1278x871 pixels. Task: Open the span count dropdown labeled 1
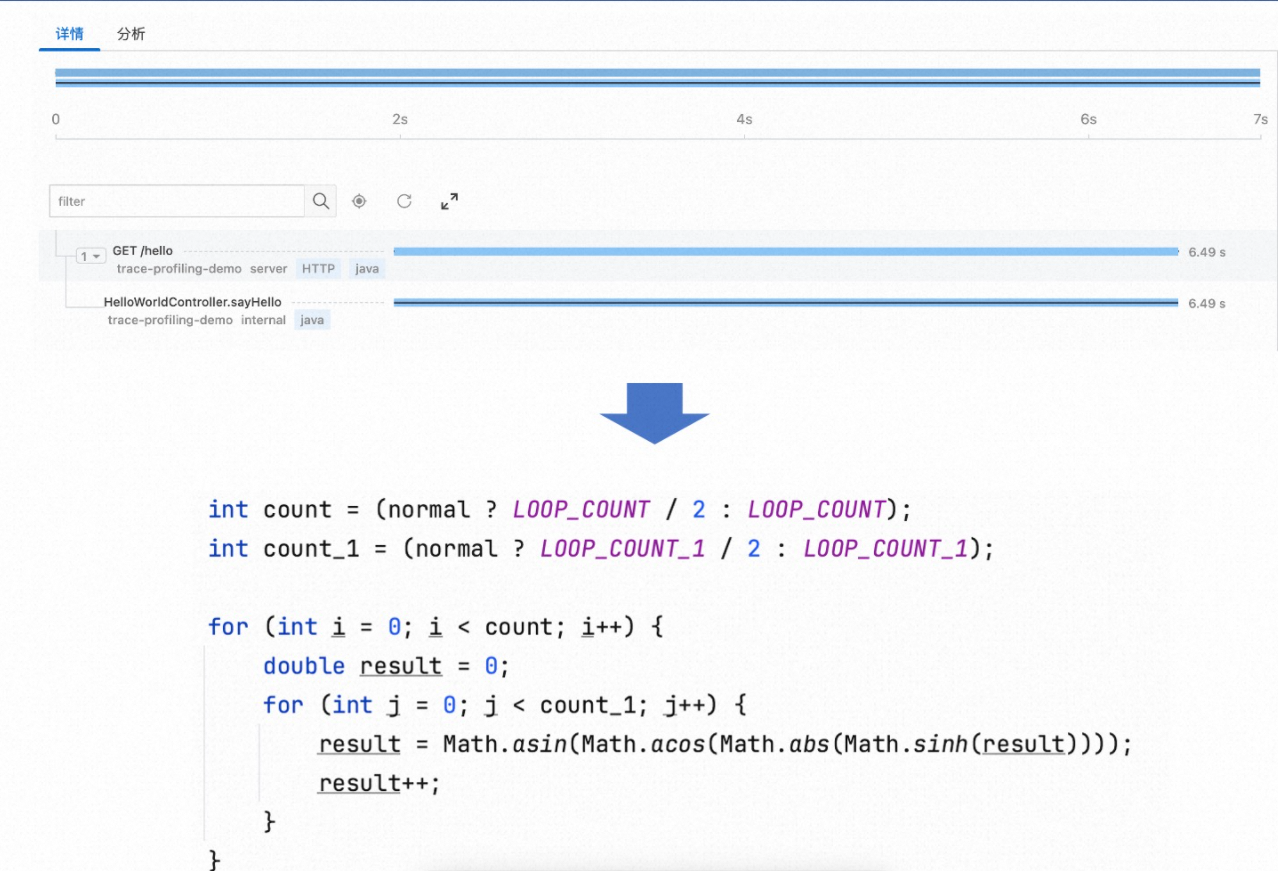(89, 255)
